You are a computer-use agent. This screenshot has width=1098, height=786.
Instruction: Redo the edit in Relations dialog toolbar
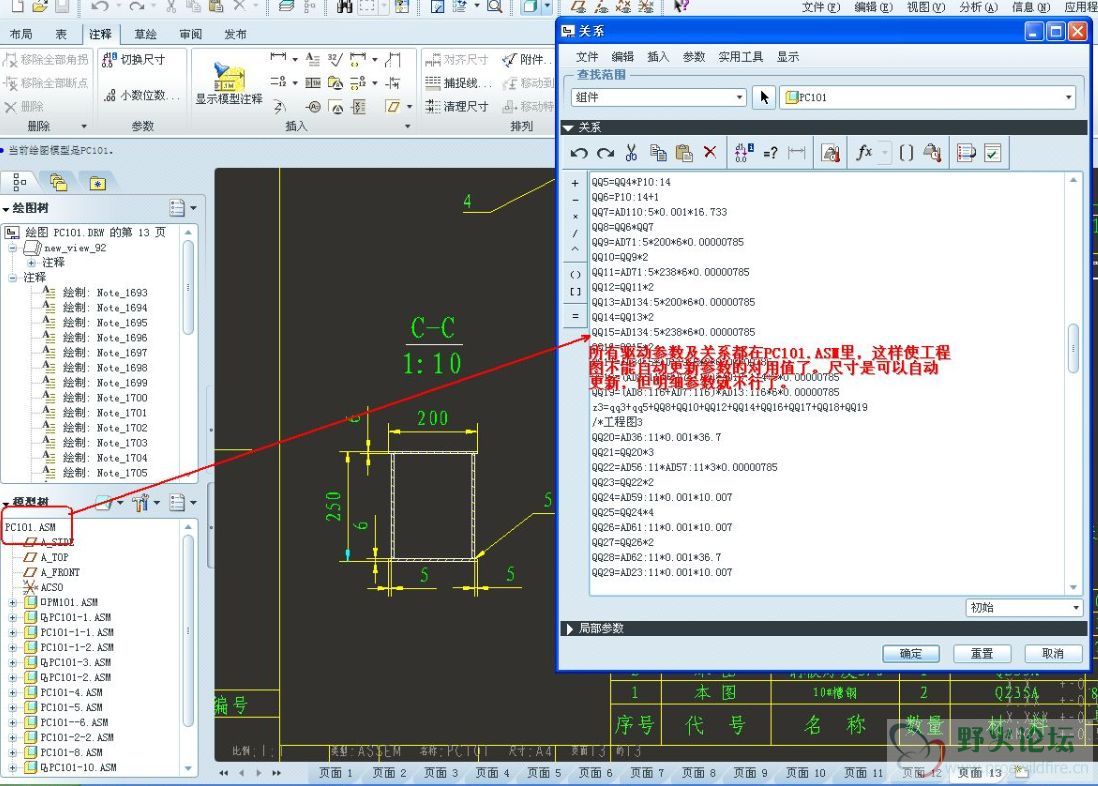point(605,153)
